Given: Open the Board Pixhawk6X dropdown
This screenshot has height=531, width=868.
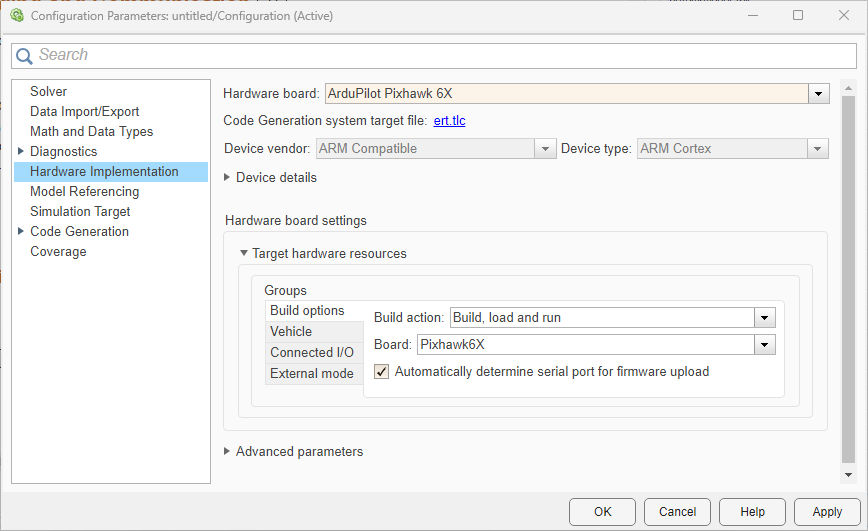Looking at the screenshot, I should coord(765,345).
